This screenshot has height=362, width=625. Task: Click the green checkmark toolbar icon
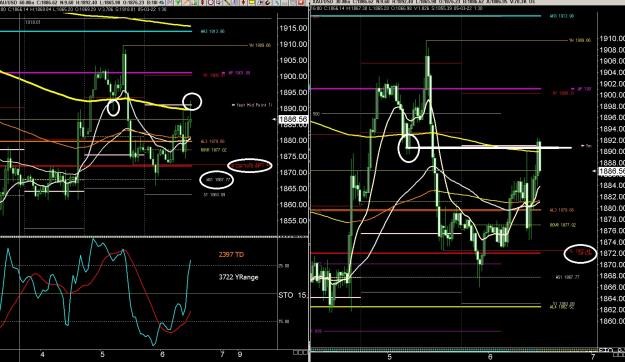pos(178,2)
